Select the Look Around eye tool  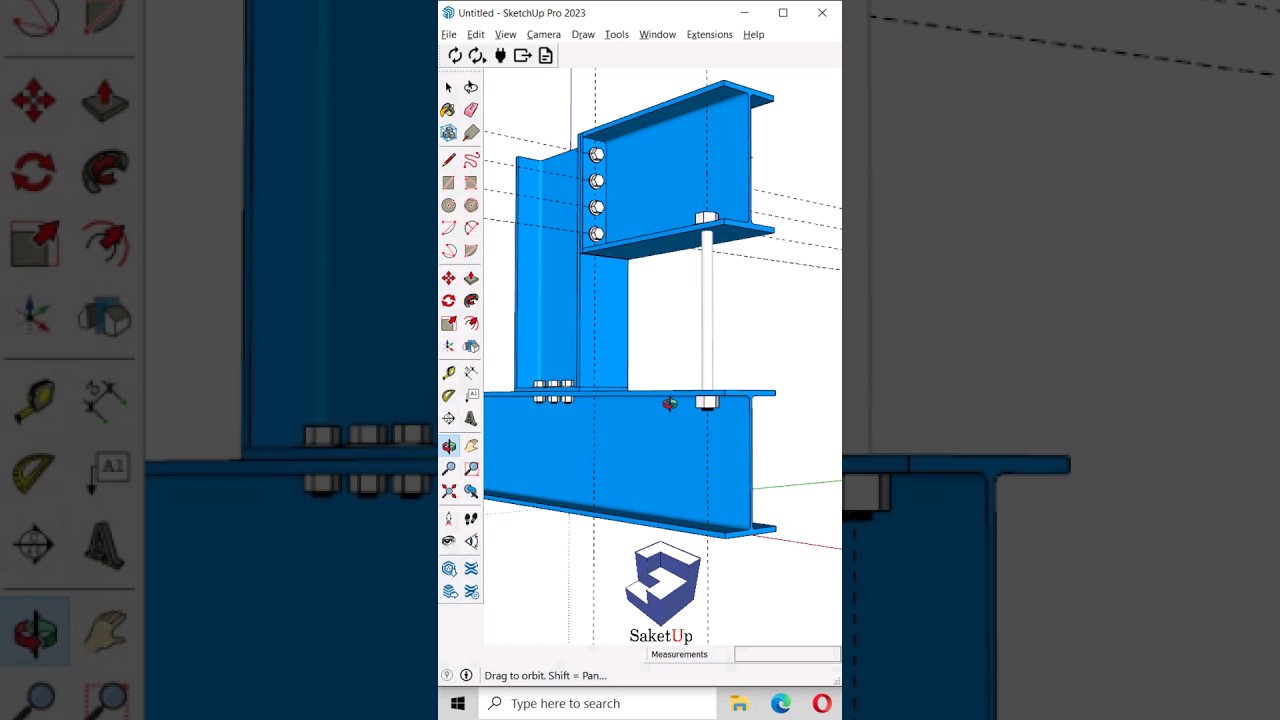pos(449,542)
